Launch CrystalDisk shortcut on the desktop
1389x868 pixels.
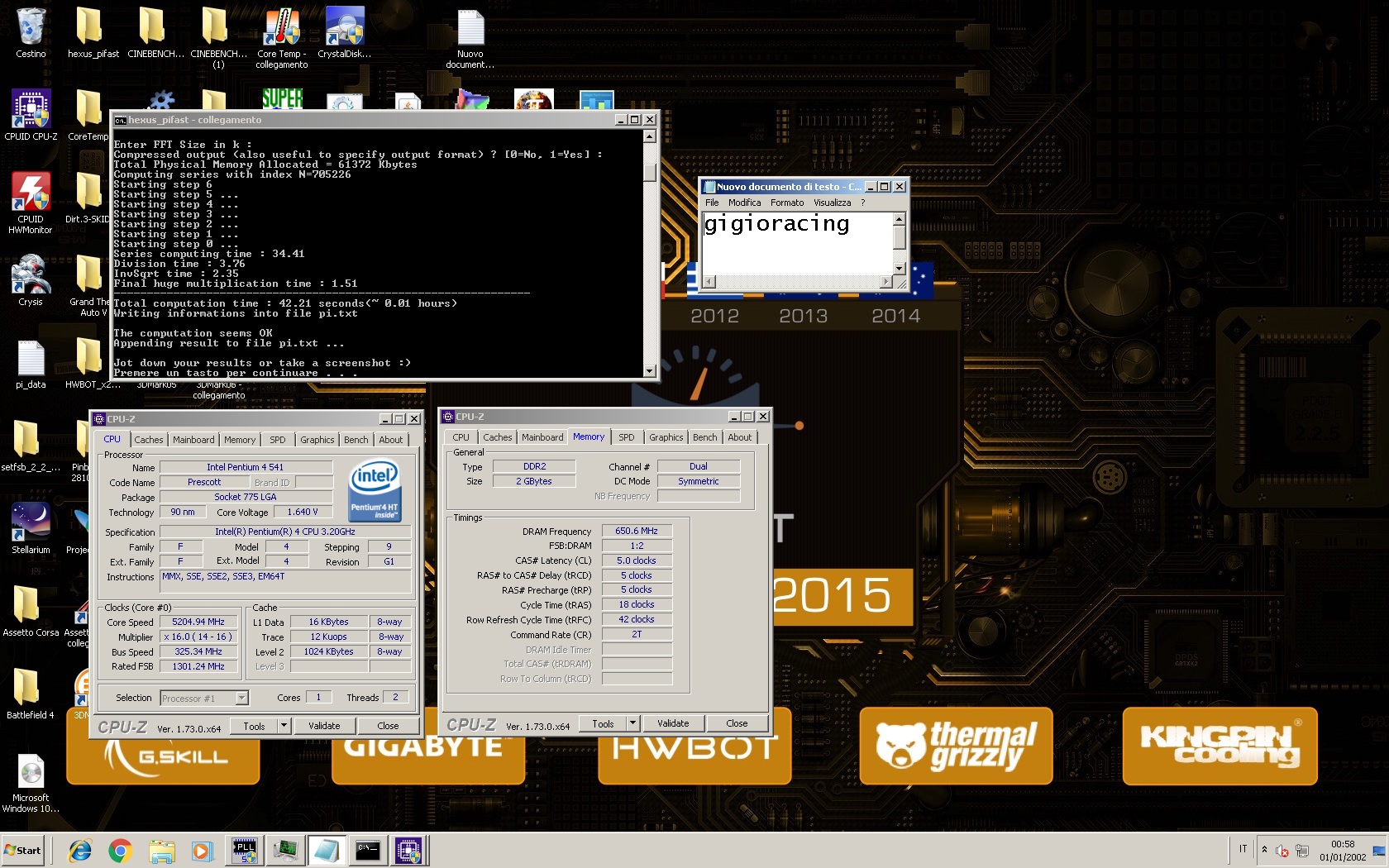[x=344, y=33]
